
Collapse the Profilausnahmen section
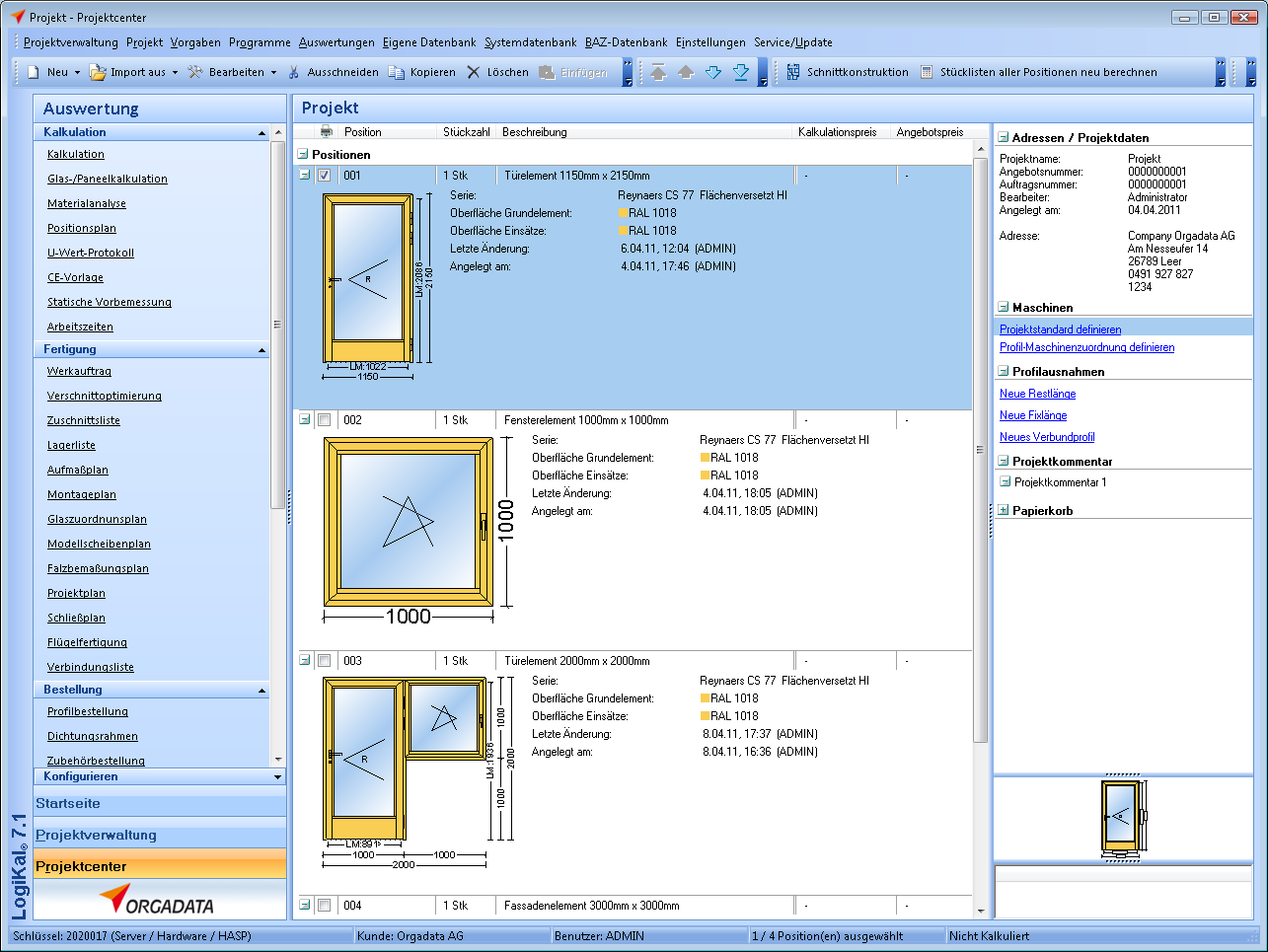[1004, 372]
